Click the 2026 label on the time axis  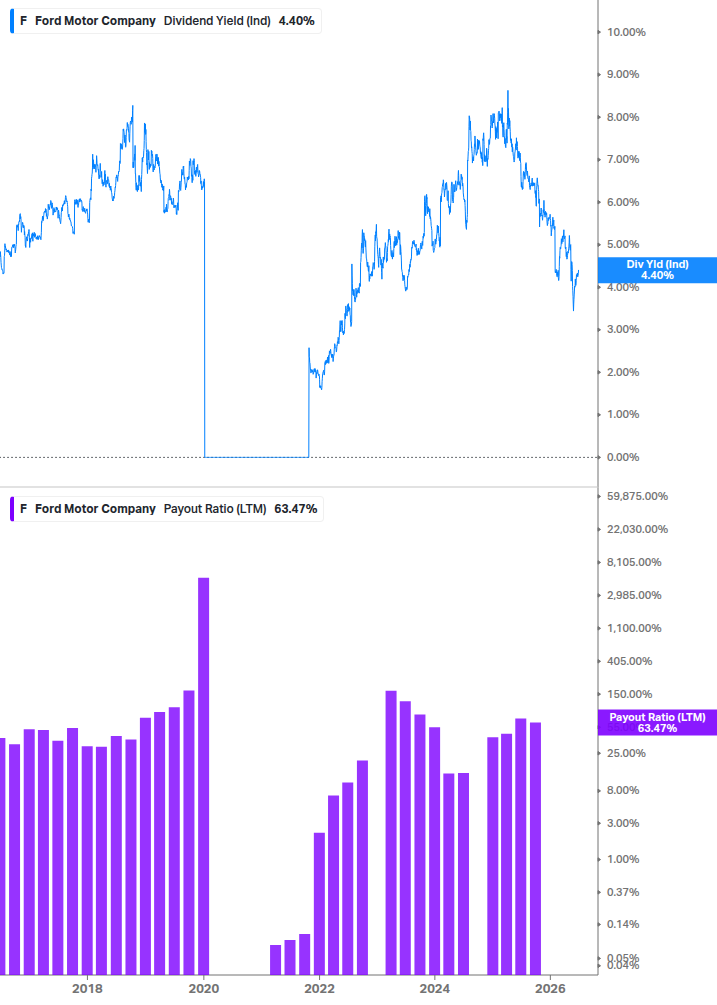point(550,988)
